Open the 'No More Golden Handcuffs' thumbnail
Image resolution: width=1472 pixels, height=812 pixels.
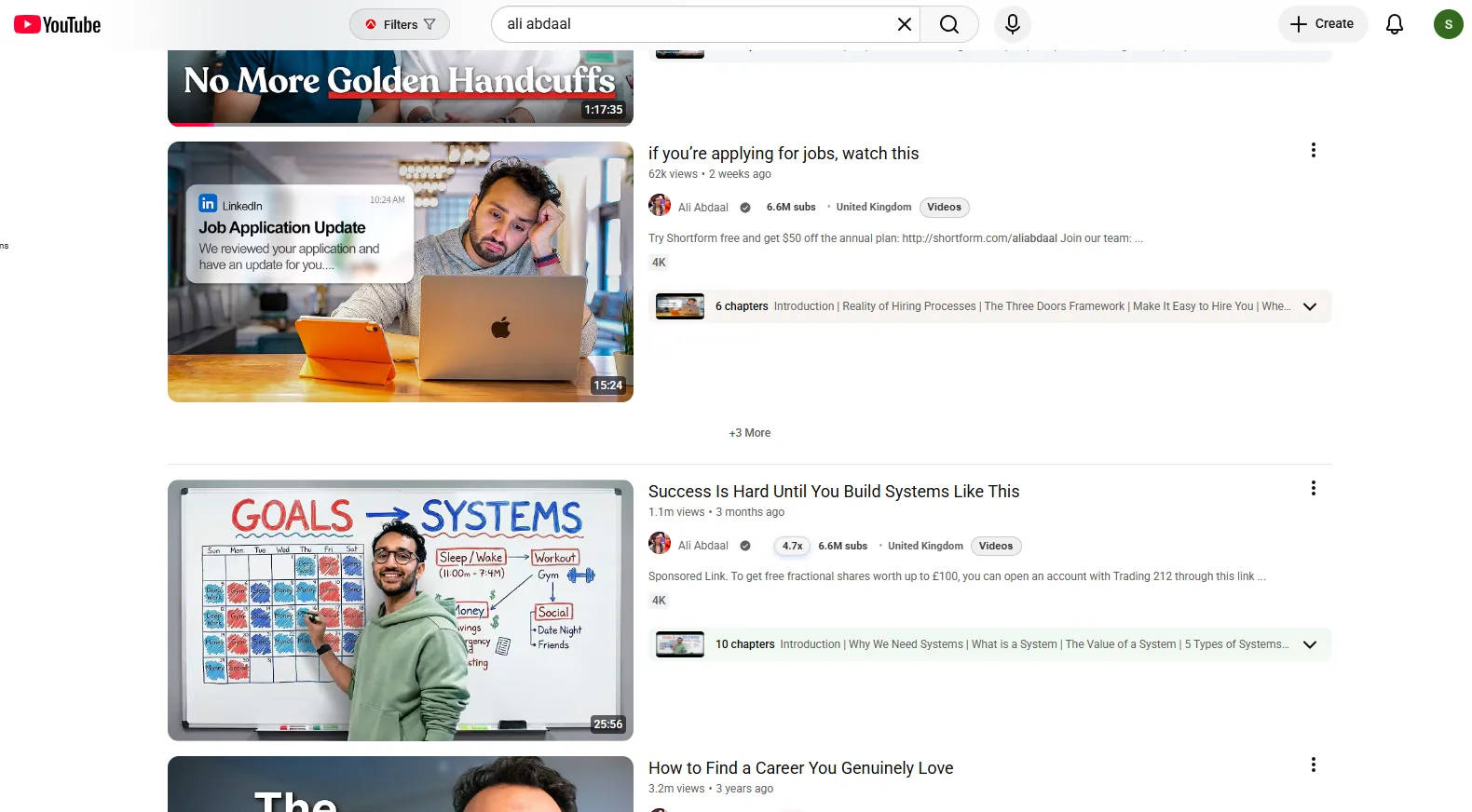tap(401, 88)
